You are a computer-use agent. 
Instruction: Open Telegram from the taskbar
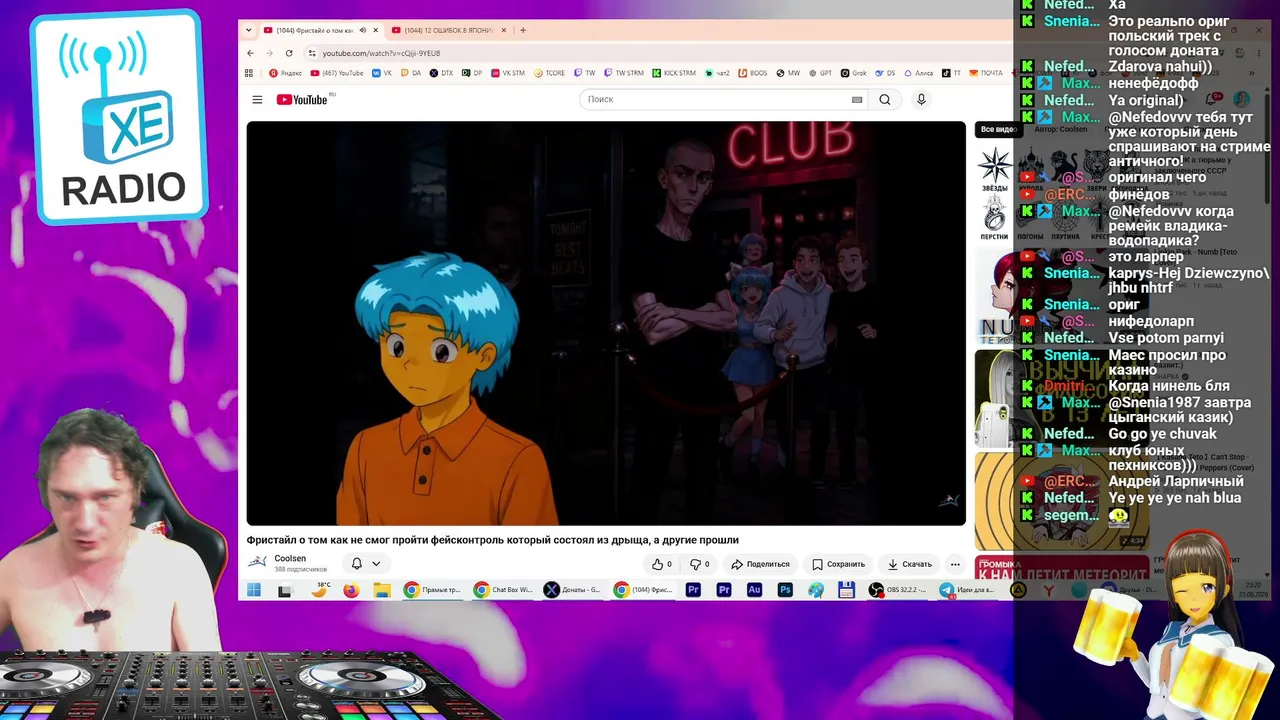click(968, 591)
